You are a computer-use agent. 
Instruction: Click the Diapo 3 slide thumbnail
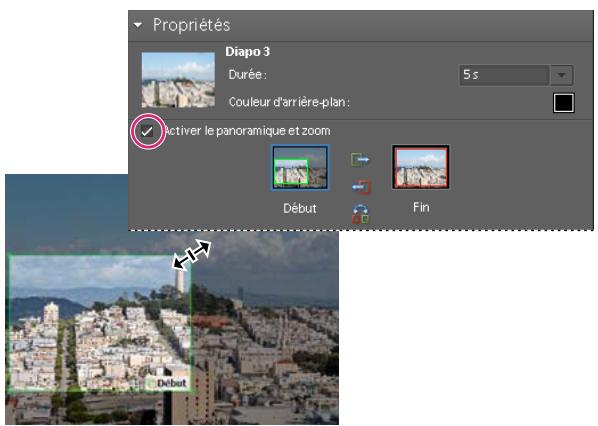[x=178, y=80]
